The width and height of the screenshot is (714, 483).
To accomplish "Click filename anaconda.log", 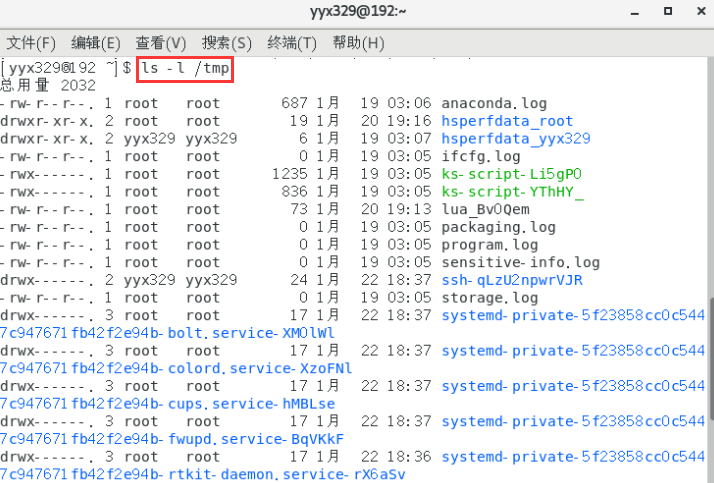I will [x=494, y=103].
